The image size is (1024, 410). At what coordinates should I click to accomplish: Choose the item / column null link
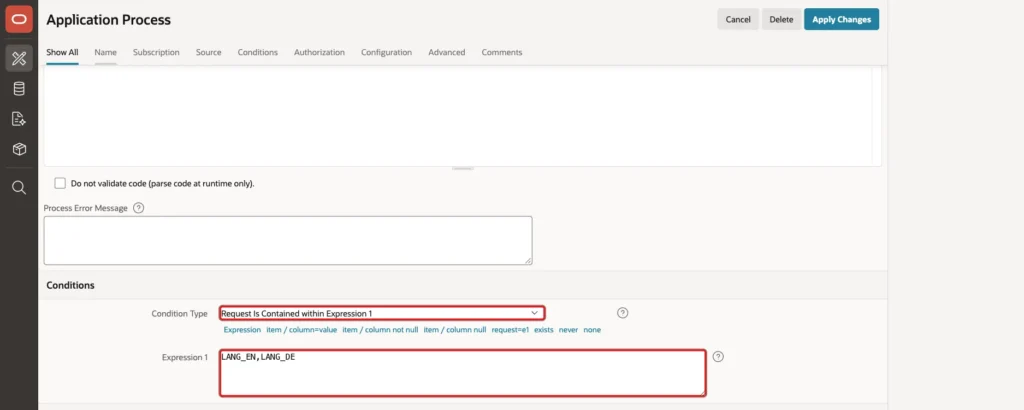coord(455,330)
